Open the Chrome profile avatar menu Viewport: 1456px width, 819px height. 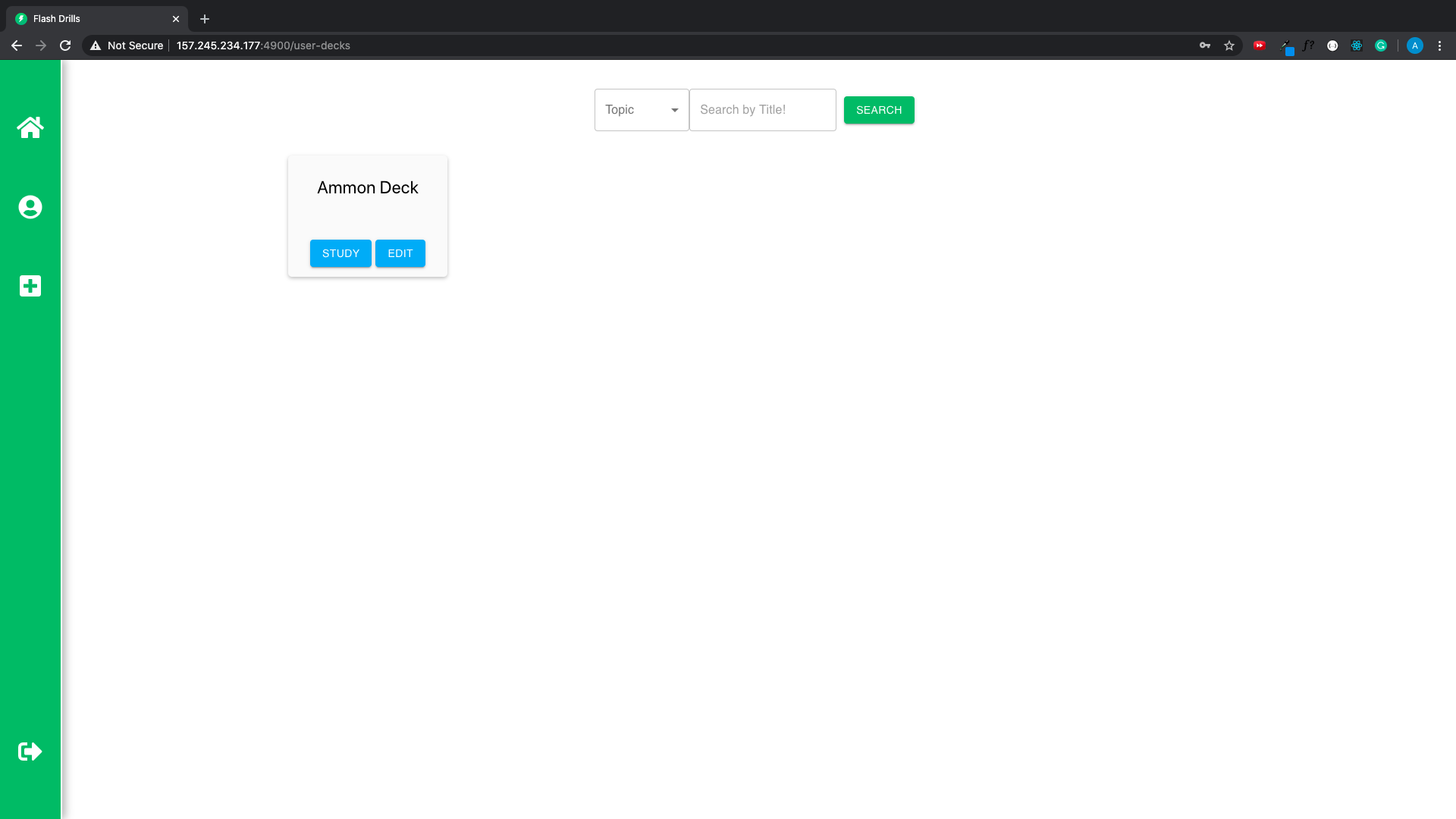tap(1414, 45)
